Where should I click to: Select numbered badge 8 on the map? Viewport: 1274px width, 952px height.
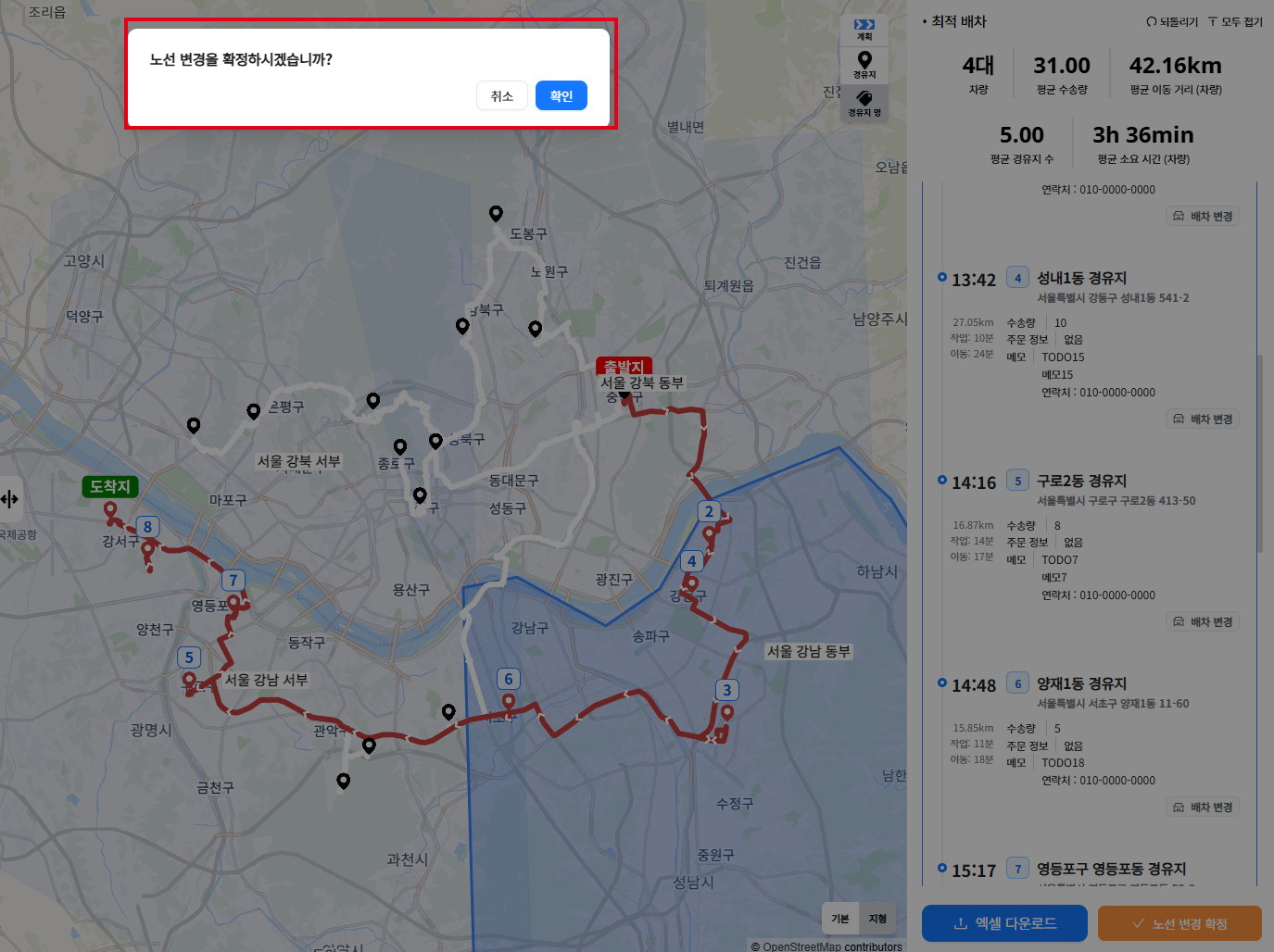click(147, 527)
